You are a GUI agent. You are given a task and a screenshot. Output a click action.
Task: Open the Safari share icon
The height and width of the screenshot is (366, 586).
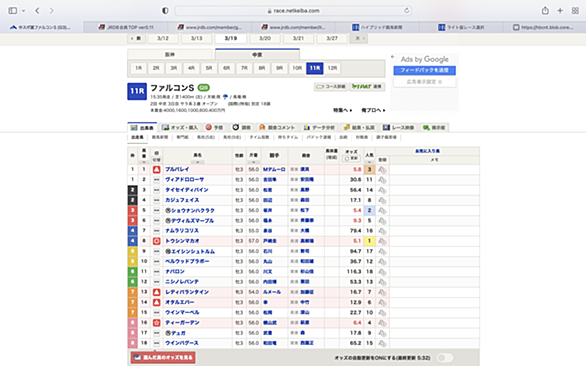tap(545, 10)
